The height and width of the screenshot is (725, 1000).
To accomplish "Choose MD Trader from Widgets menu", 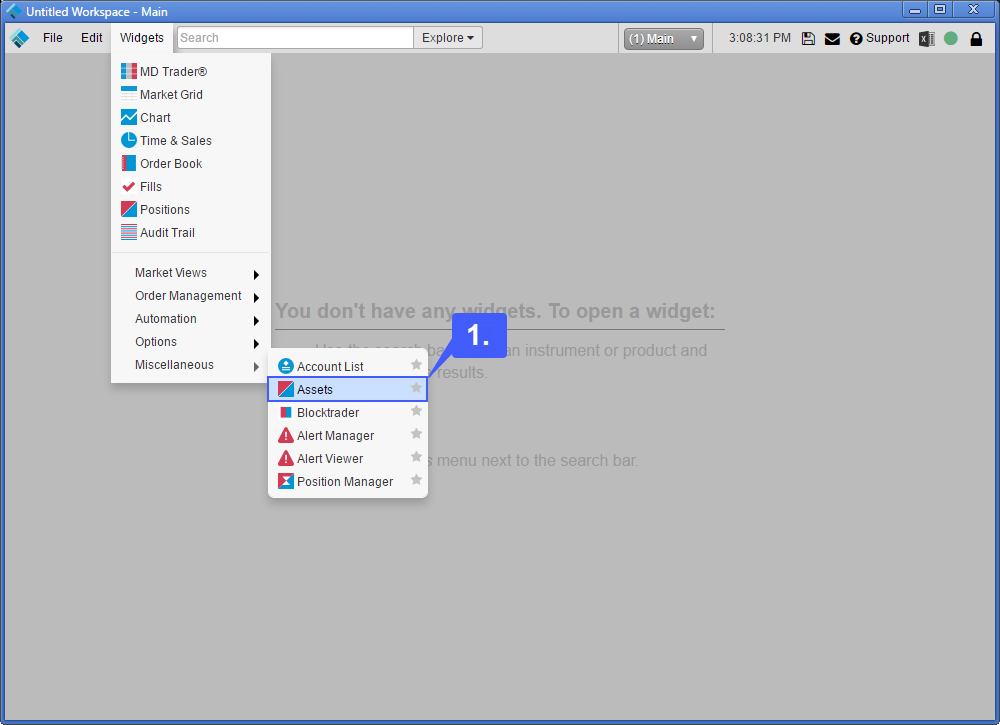I will (x=191, y=71).
